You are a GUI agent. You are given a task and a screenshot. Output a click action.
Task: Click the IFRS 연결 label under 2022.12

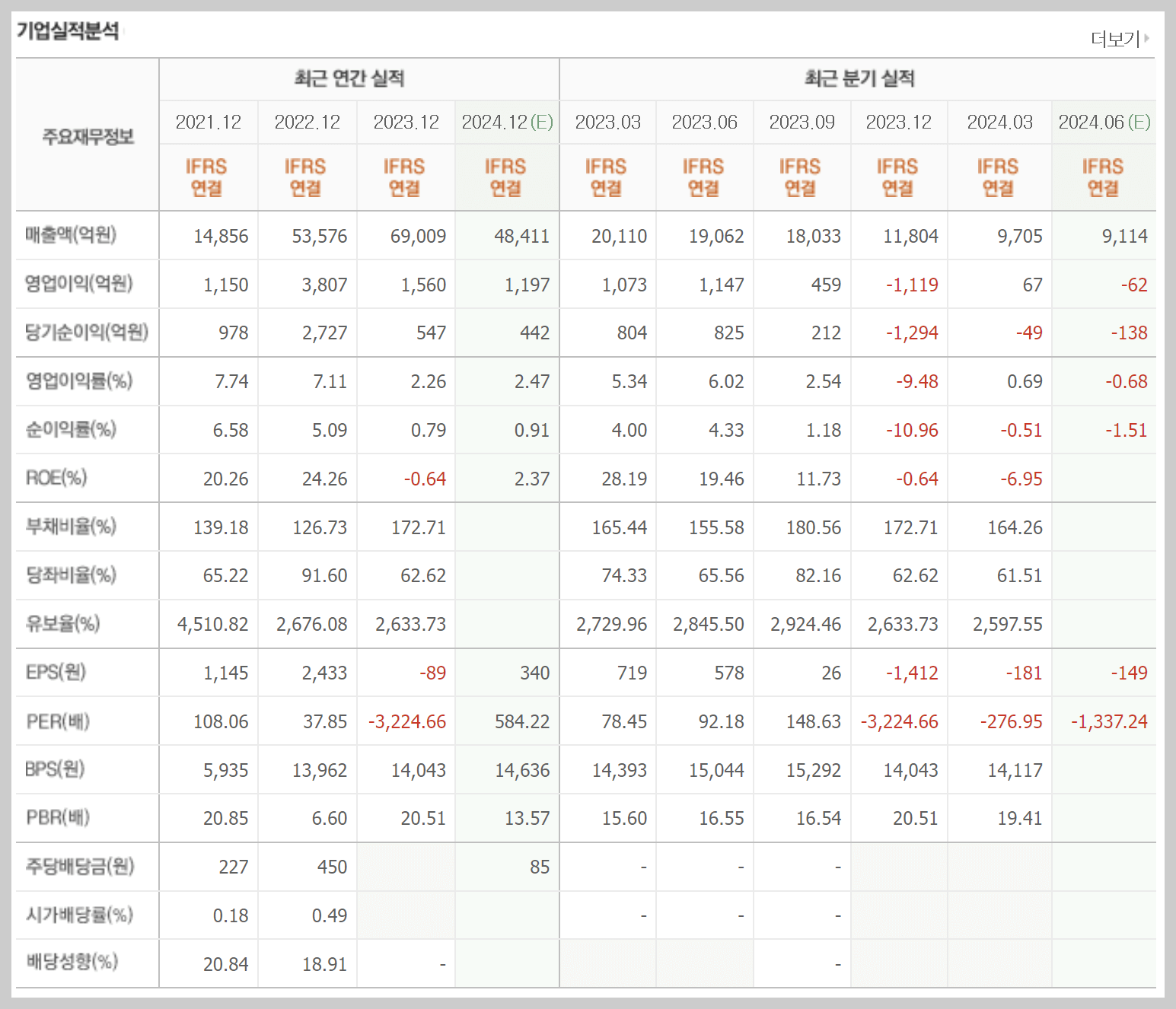306,177
